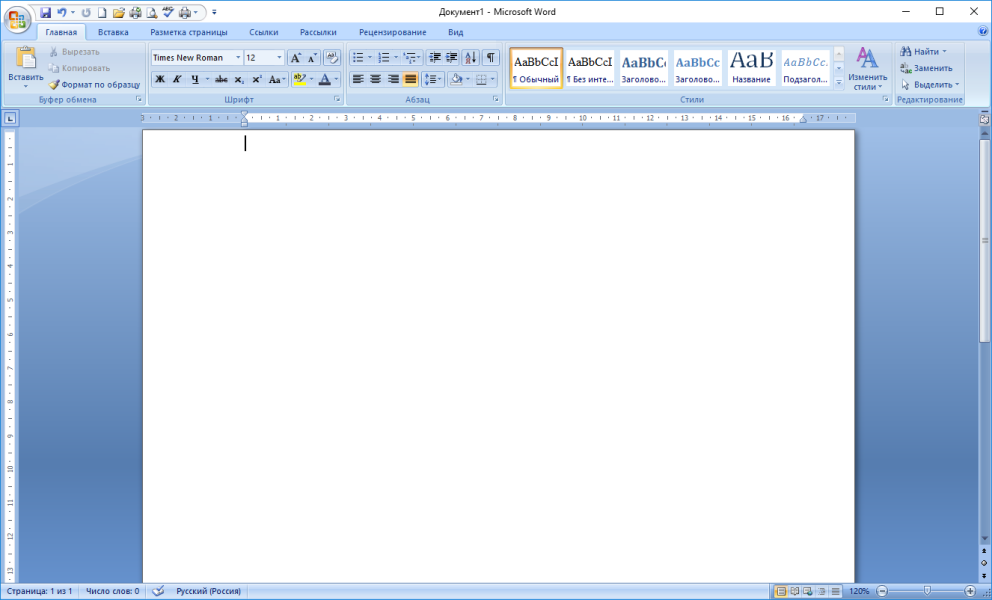992x600 pixels.
Task: Open the change case Аа dropdown
Action: tap(277, 79)
